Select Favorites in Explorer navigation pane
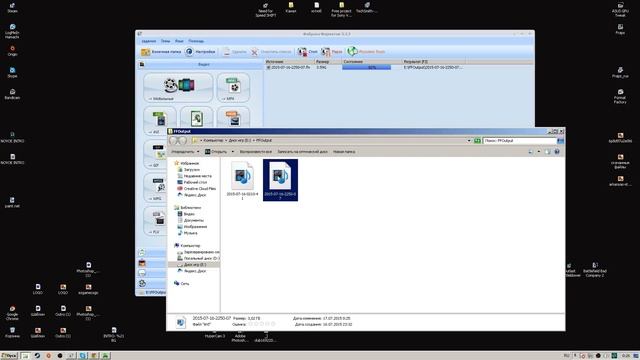Screen dimensions: 640x360 tap(186, 163)
